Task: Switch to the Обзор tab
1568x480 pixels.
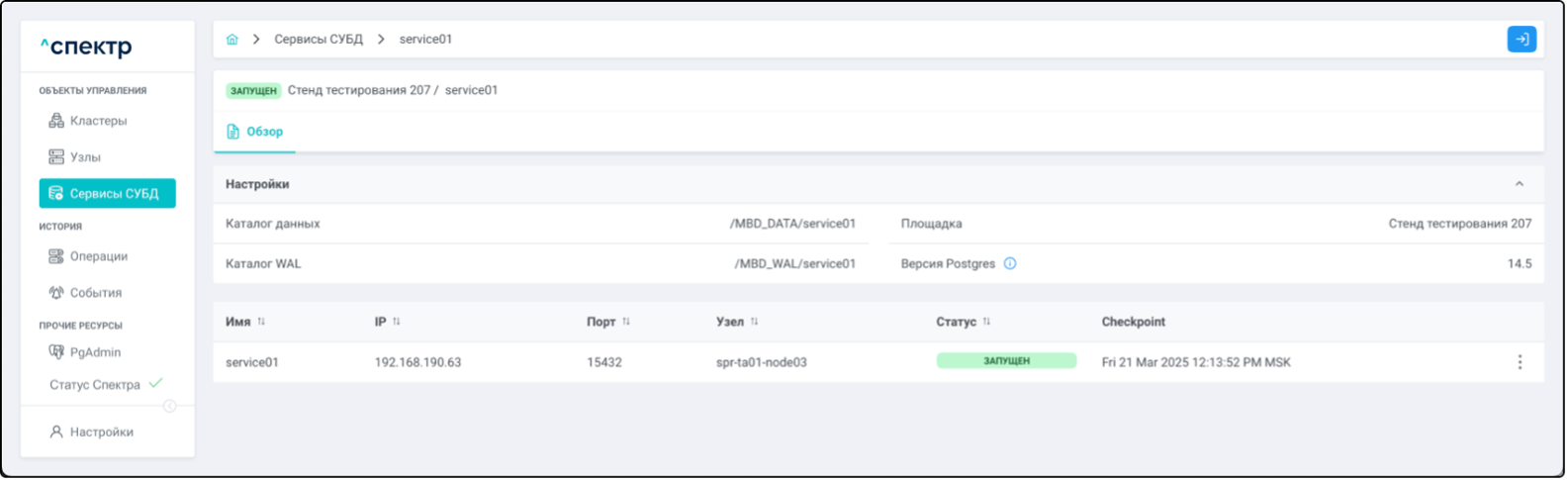Action: coord(255,132)
